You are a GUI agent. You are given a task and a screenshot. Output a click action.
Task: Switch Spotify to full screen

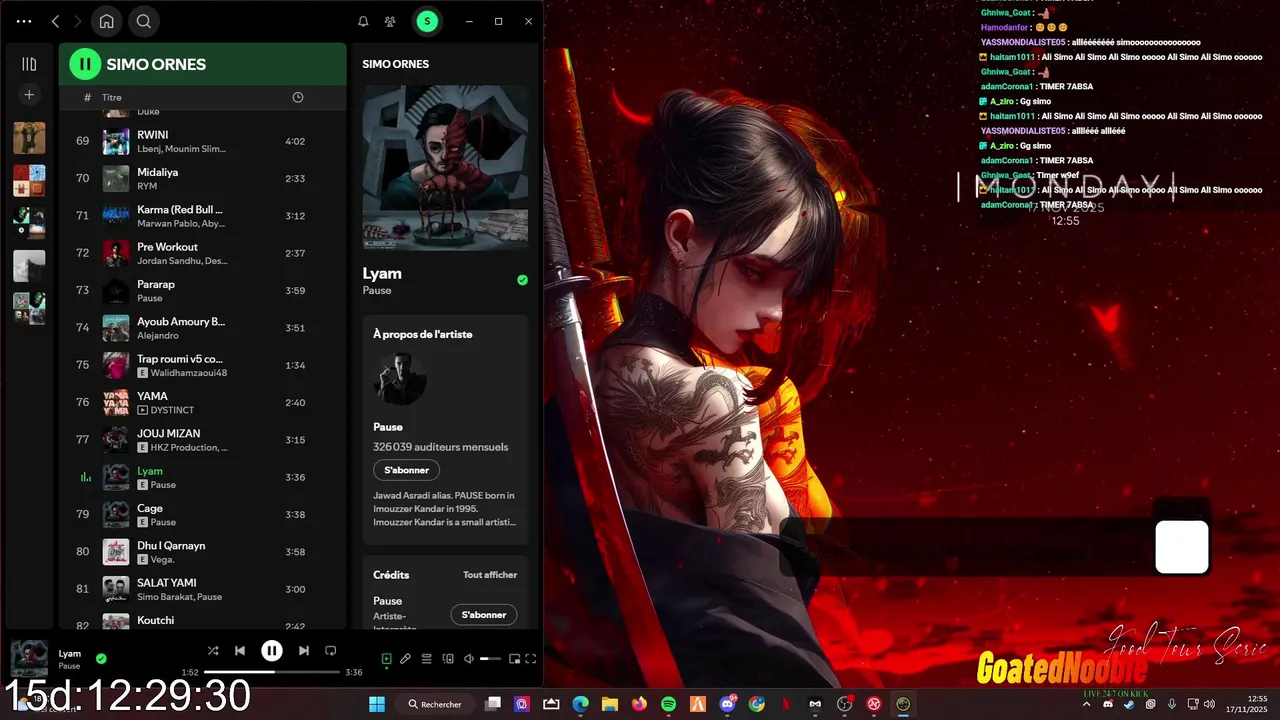pyautogui.click(x=531, y=659)
